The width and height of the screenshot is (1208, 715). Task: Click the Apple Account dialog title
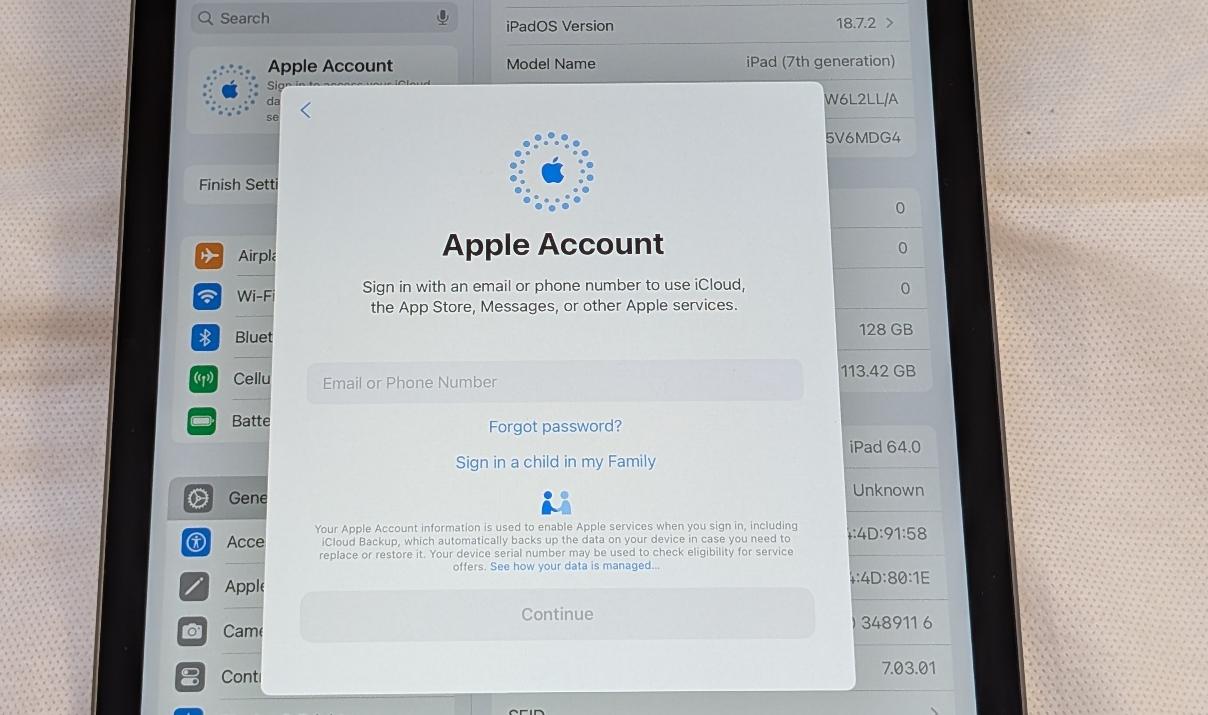[x=553, y=244]
